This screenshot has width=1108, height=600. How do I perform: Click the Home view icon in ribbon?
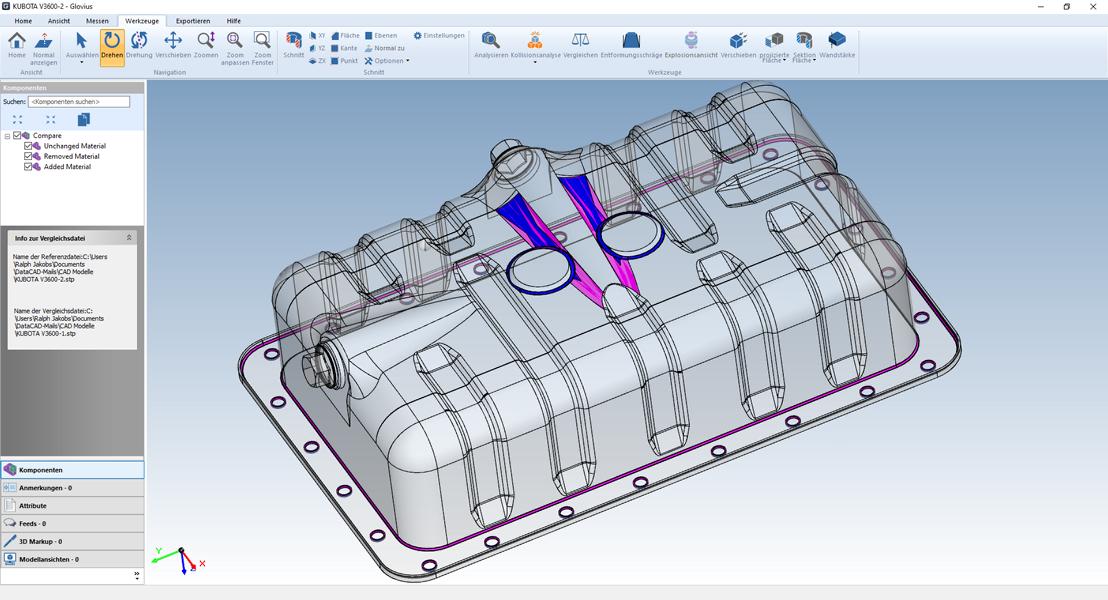[x=16, y=46]
